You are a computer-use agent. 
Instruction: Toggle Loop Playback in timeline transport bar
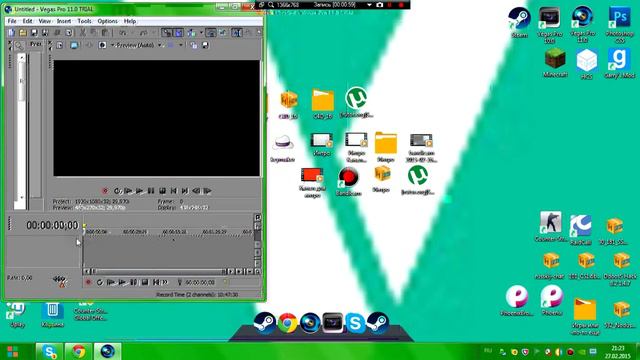(100, 282)
